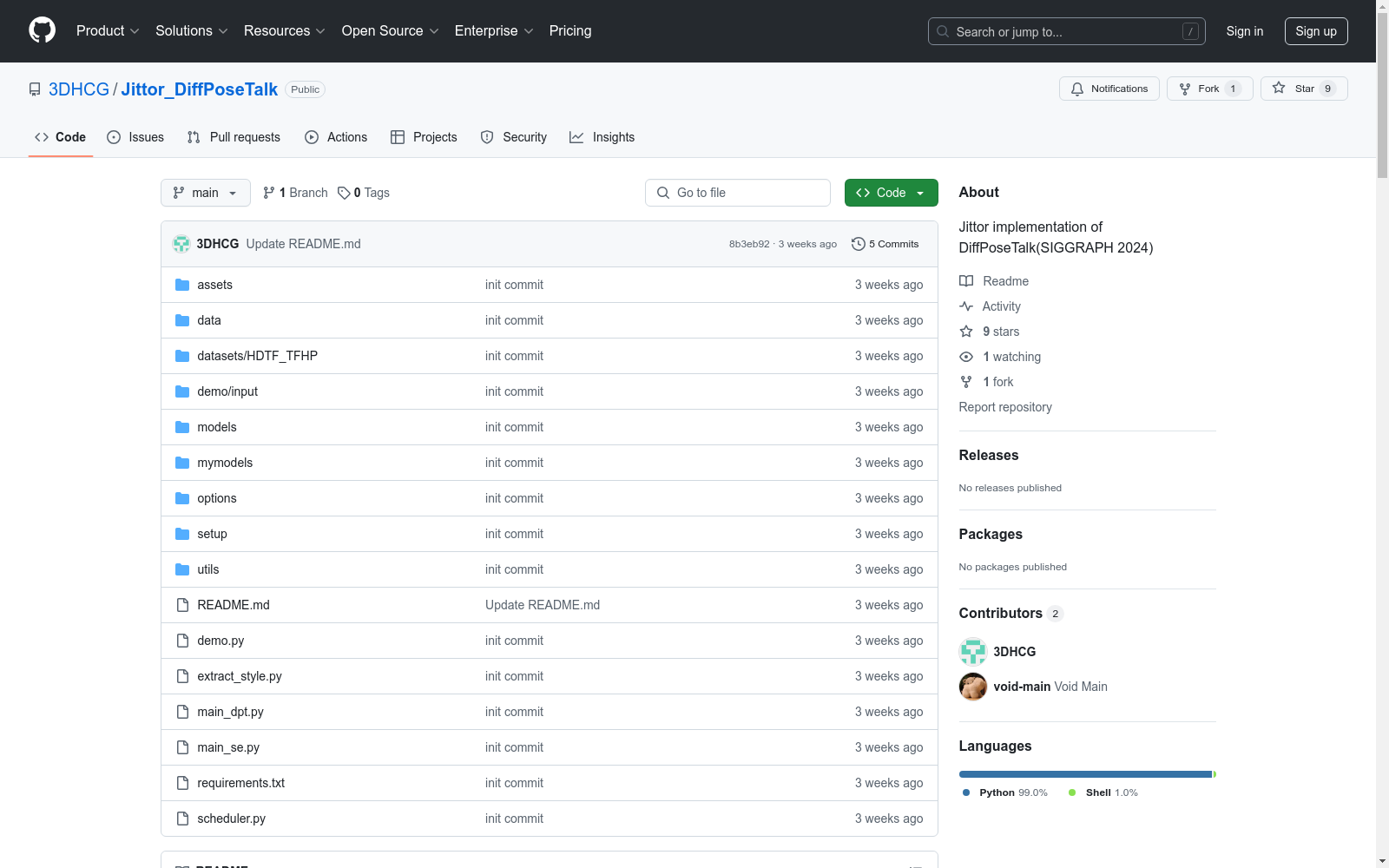Click the Readme book icon in About
This screenshot has height=868, width=1389.
coord(966,281)
